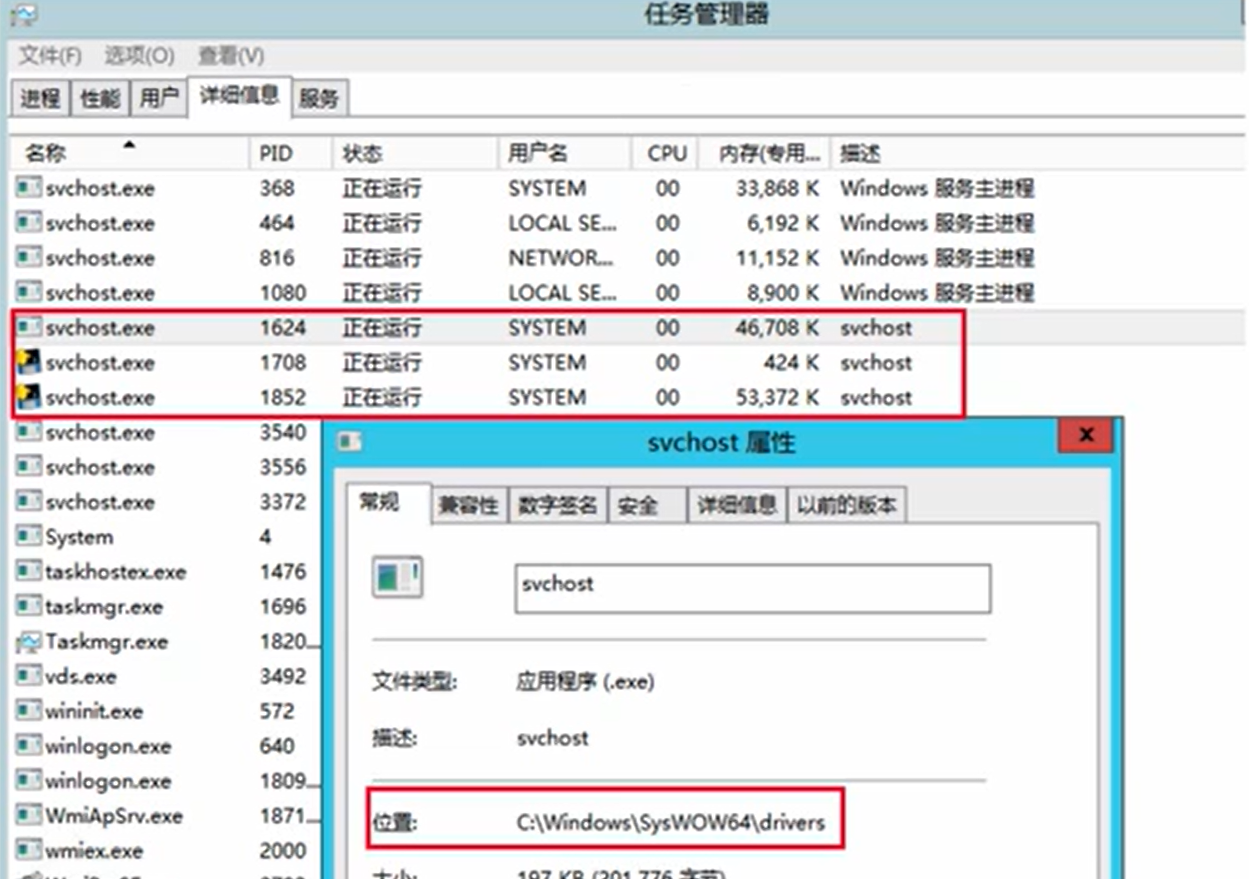This screenshot has height=879, width=1249.
Task: Sort by the 用户名 column header
Action: [x=565, y=153]
